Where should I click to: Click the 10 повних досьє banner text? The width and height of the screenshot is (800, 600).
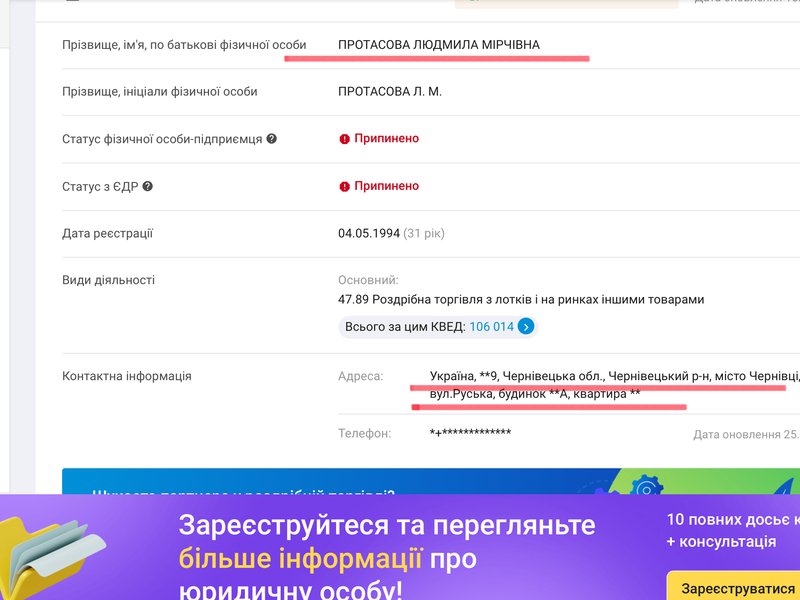(x=733, y=519)
